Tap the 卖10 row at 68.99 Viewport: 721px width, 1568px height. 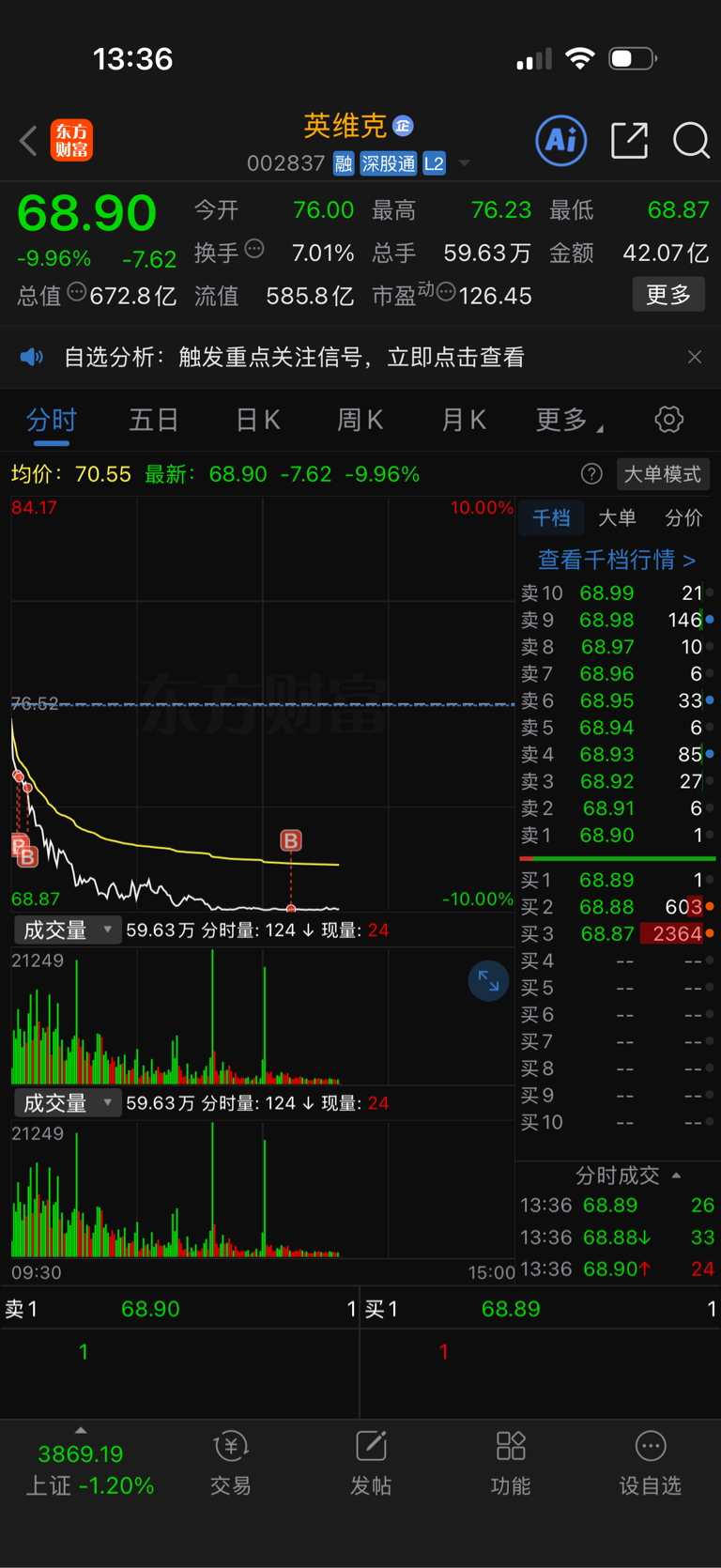point(618,593)
